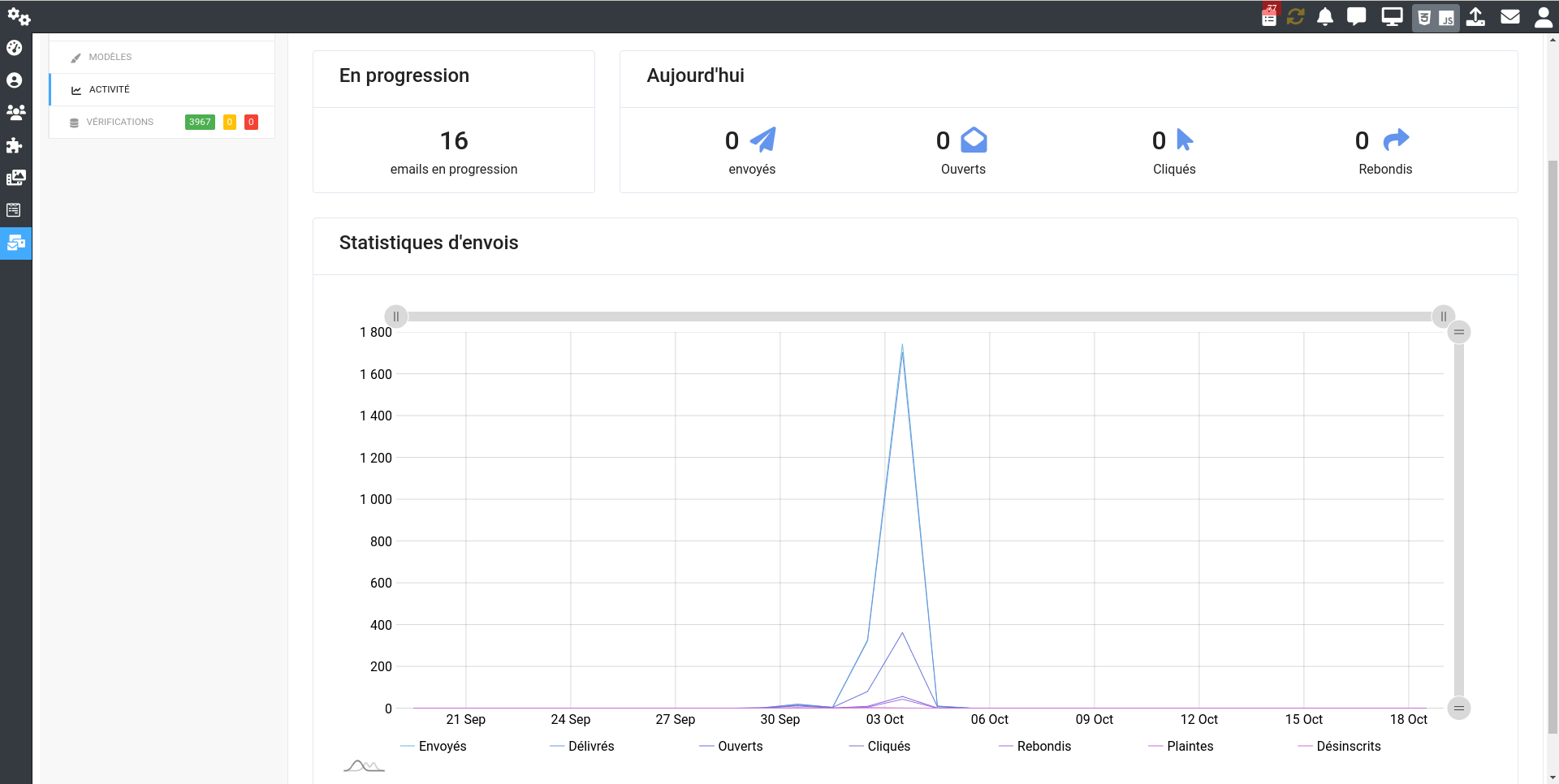Toggle the Envoyés series in legend

(x=434, y=746)
